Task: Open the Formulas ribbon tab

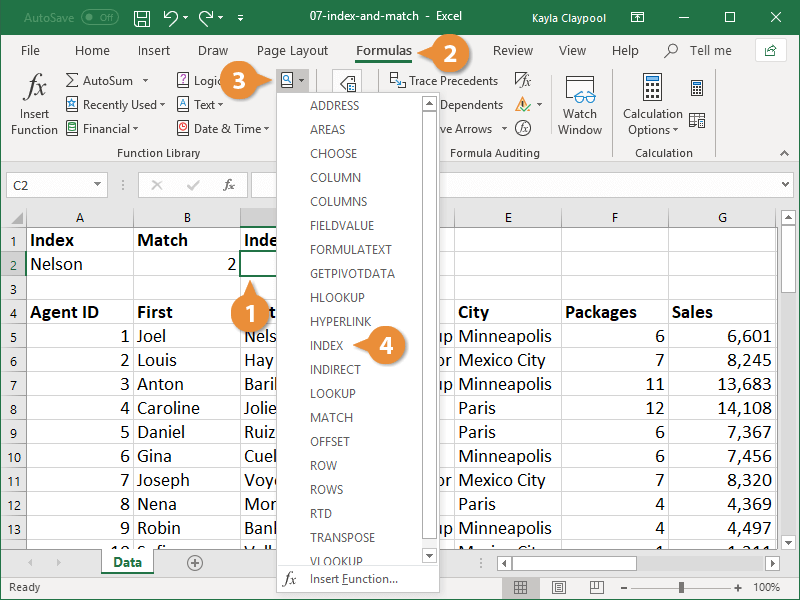Action: coord(384,50)
